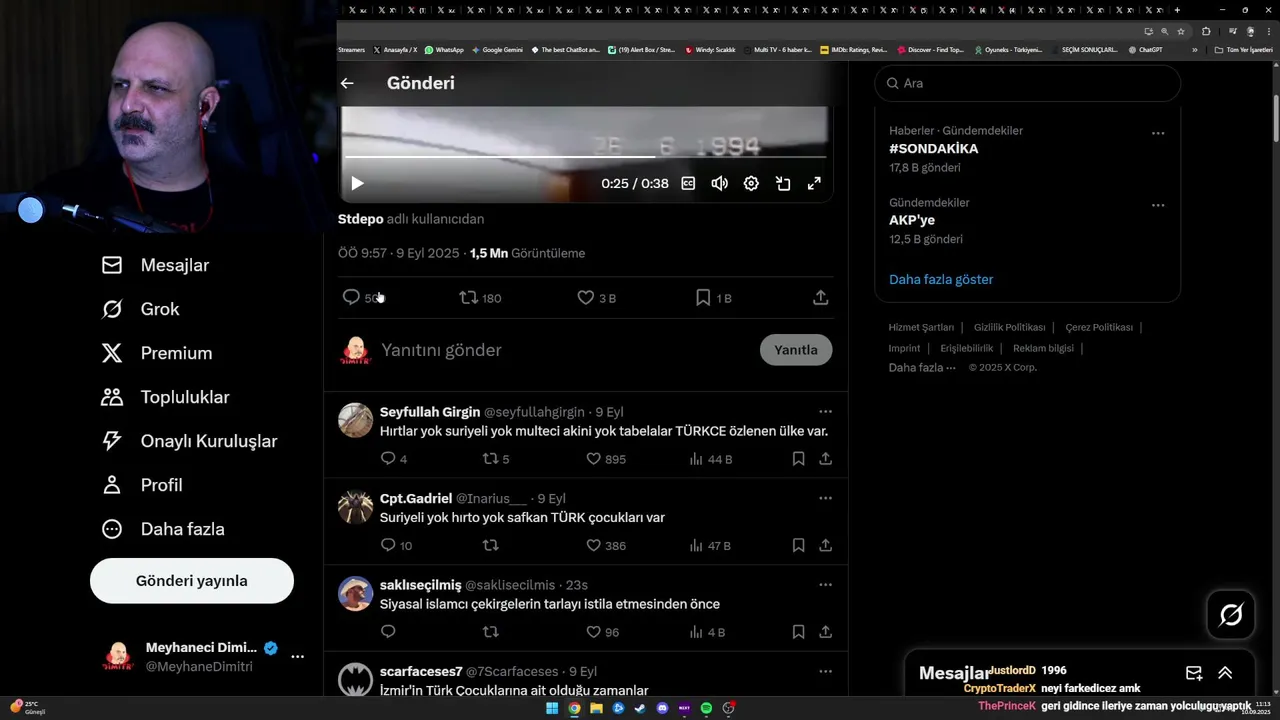Share saklıseçilmiş's comment
This screenshot has height=720, width=1280.
(825, 632)
